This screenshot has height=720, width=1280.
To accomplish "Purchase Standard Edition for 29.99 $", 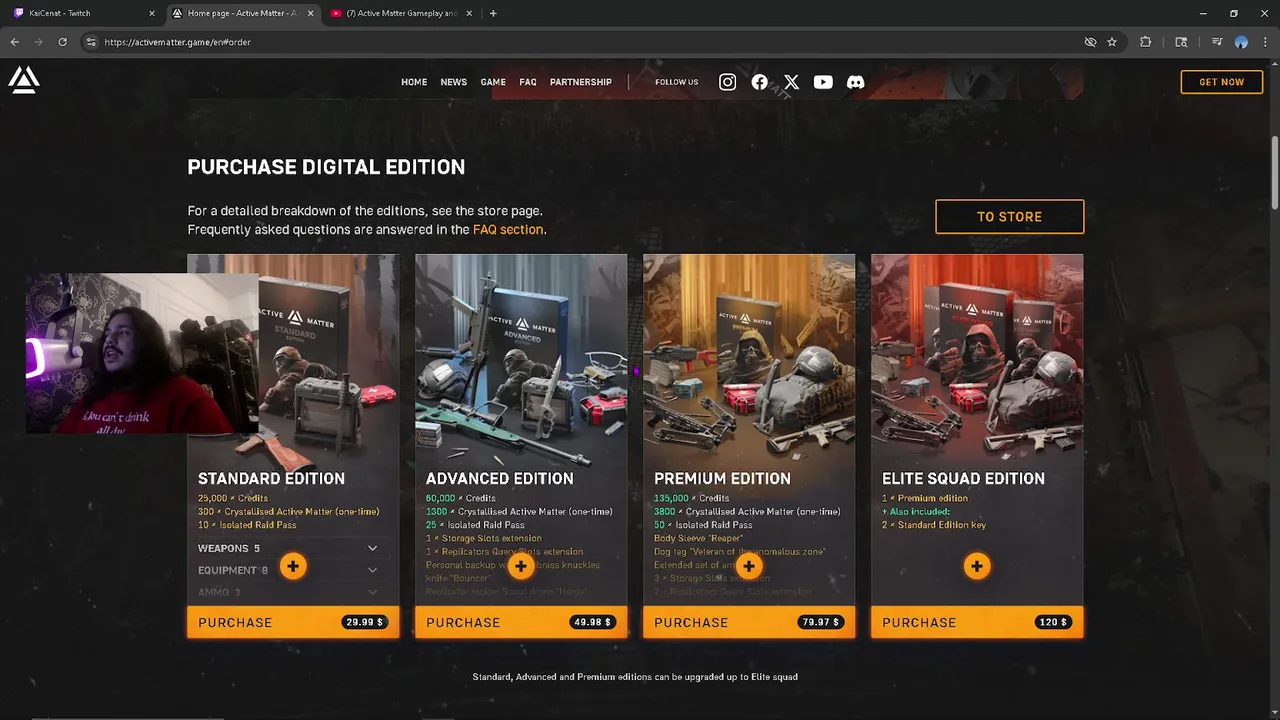I will pyautogui.click(x=293, y=622).
